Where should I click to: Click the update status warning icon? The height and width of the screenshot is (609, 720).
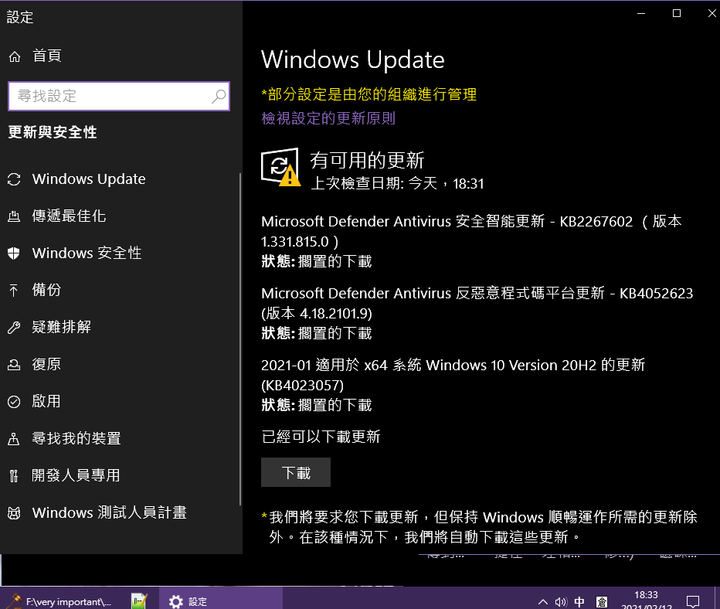click(x=281, y=167)
